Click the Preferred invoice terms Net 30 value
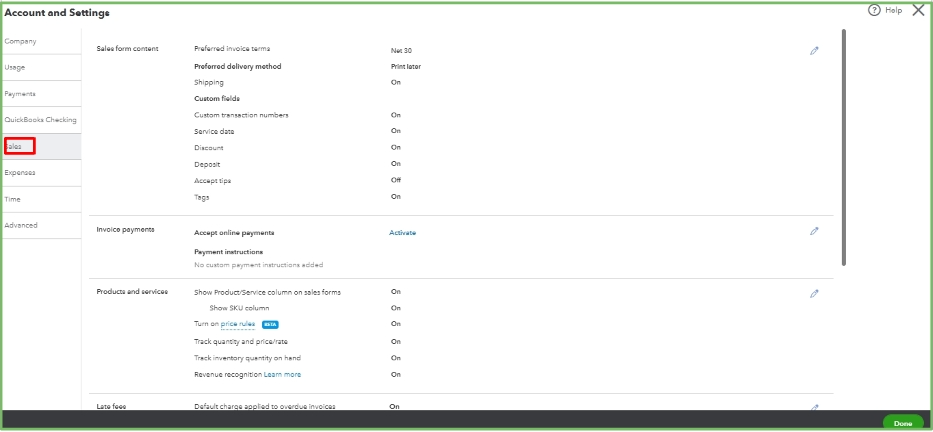The height and width of the screenshot is (432, 933). 401,50
